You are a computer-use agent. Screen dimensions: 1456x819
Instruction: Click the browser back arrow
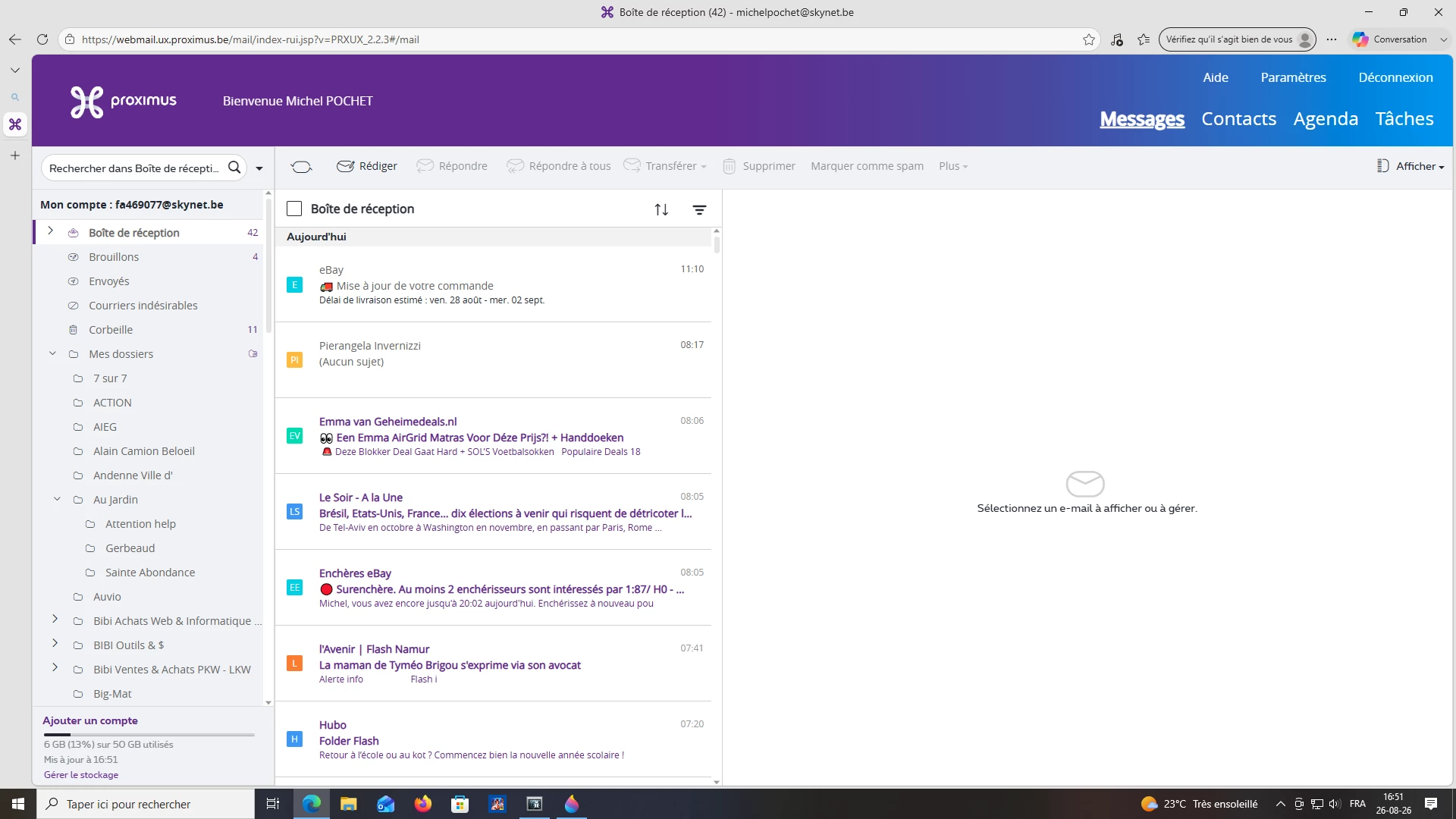tap(15, 39)
